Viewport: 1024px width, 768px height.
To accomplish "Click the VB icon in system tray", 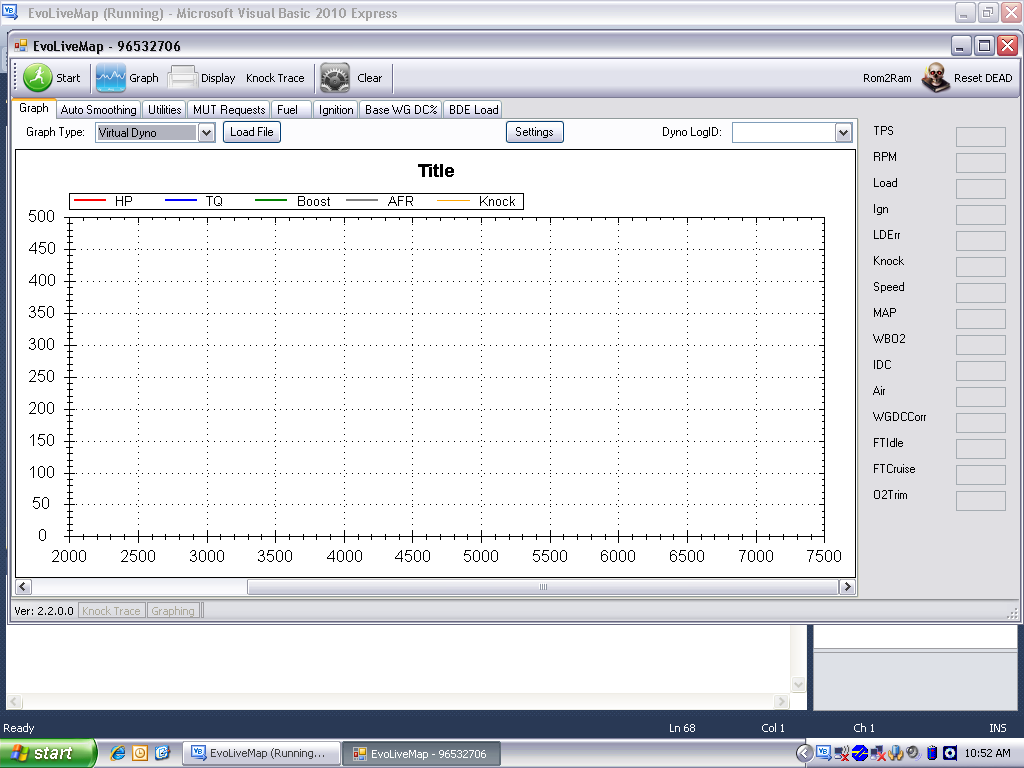I will [x=824, y=752].
